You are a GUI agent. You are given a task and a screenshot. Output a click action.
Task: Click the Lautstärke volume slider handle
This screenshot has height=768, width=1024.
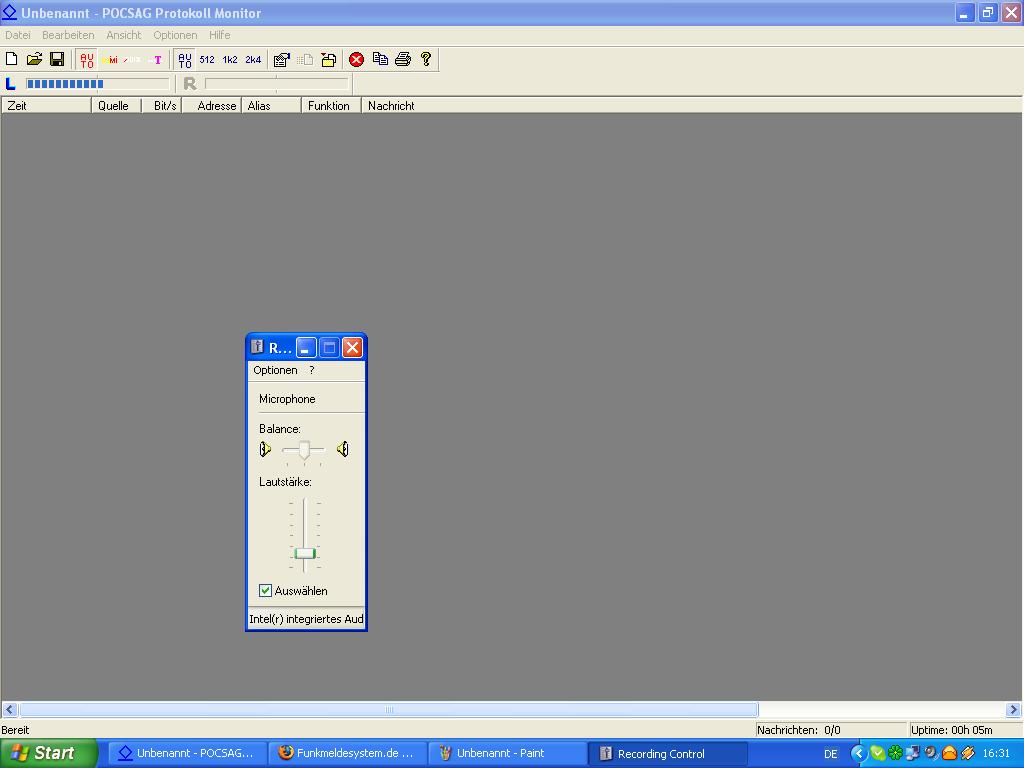(x=305, y=553)
